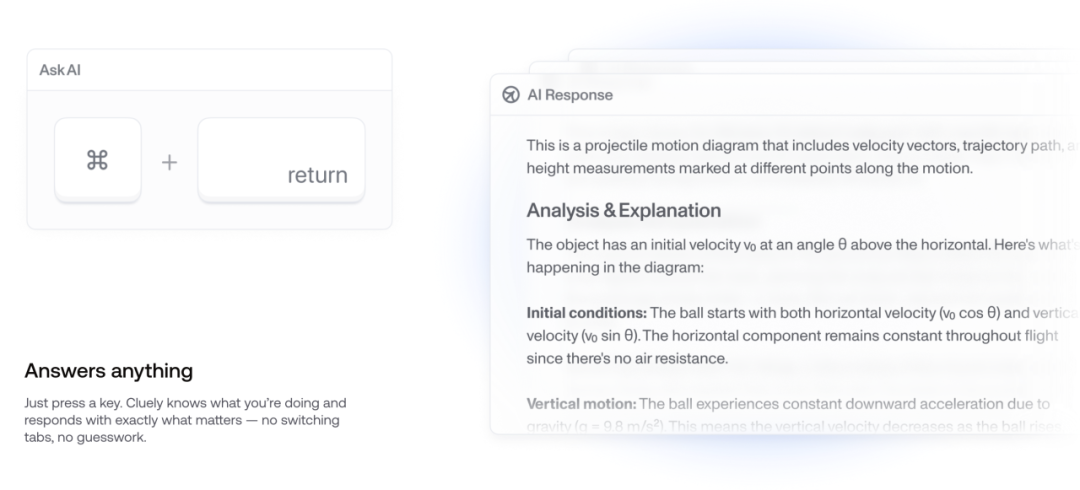The height and width of the screenshot is (490, 1080).
Task: Click the 'initial velocity v₀ at an angle' line
Action: pos(801,245)
